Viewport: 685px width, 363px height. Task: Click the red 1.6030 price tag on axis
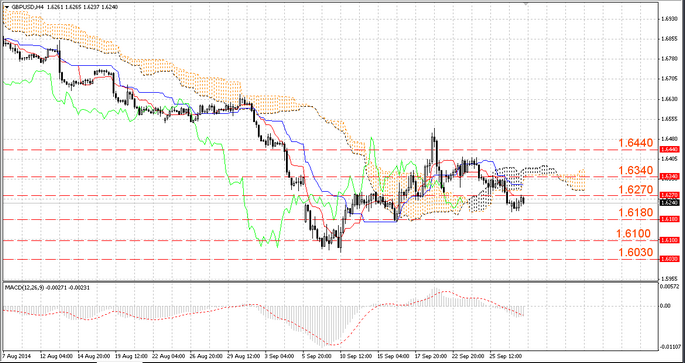click(669, 259)
